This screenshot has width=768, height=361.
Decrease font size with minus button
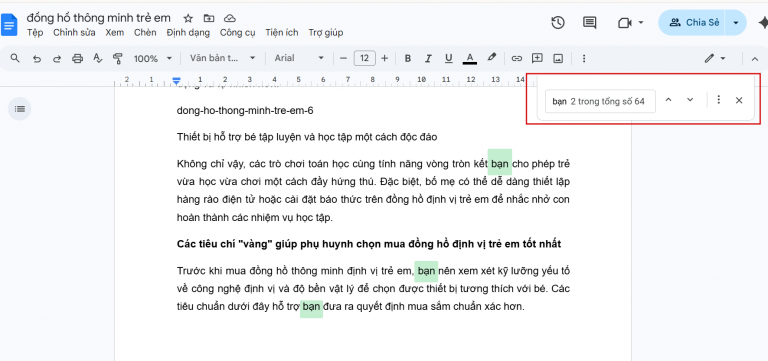[x=343, y=58]
